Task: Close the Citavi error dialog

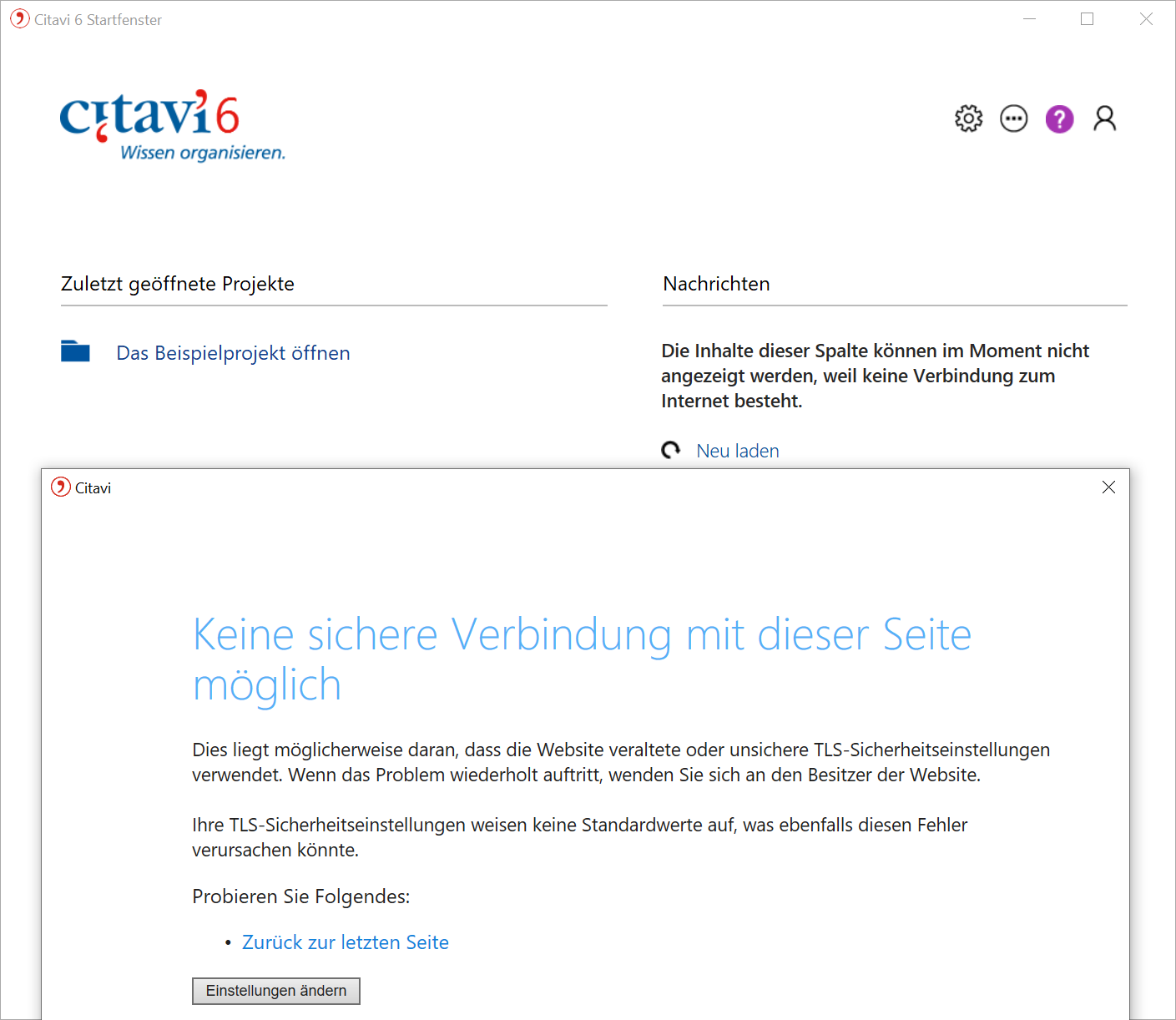Action: click(1108, 487)
